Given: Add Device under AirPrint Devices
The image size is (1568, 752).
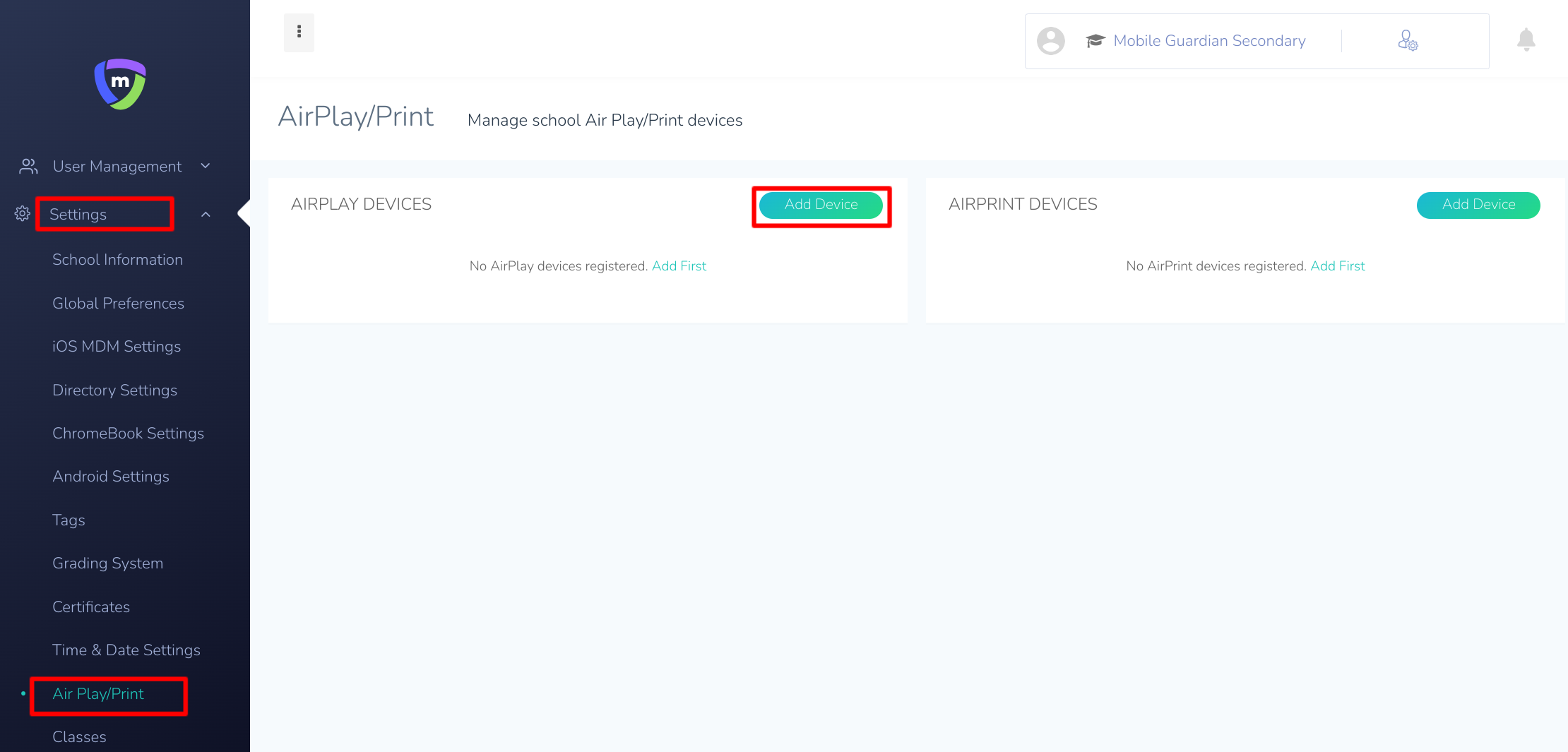Looking at the screenshot, I should tap(1478, 205).
